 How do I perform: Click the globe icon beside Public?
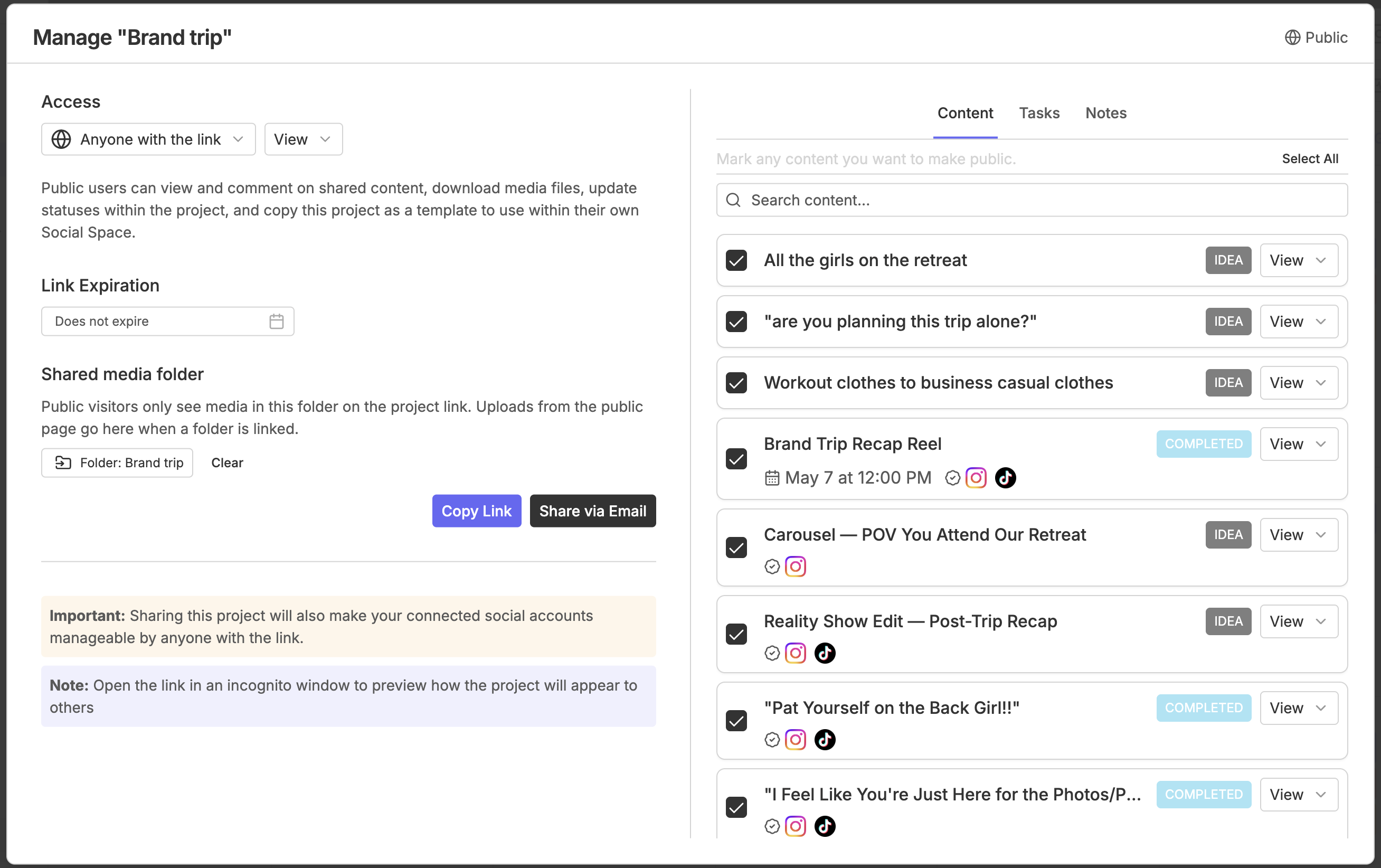tap(1292, 37)
